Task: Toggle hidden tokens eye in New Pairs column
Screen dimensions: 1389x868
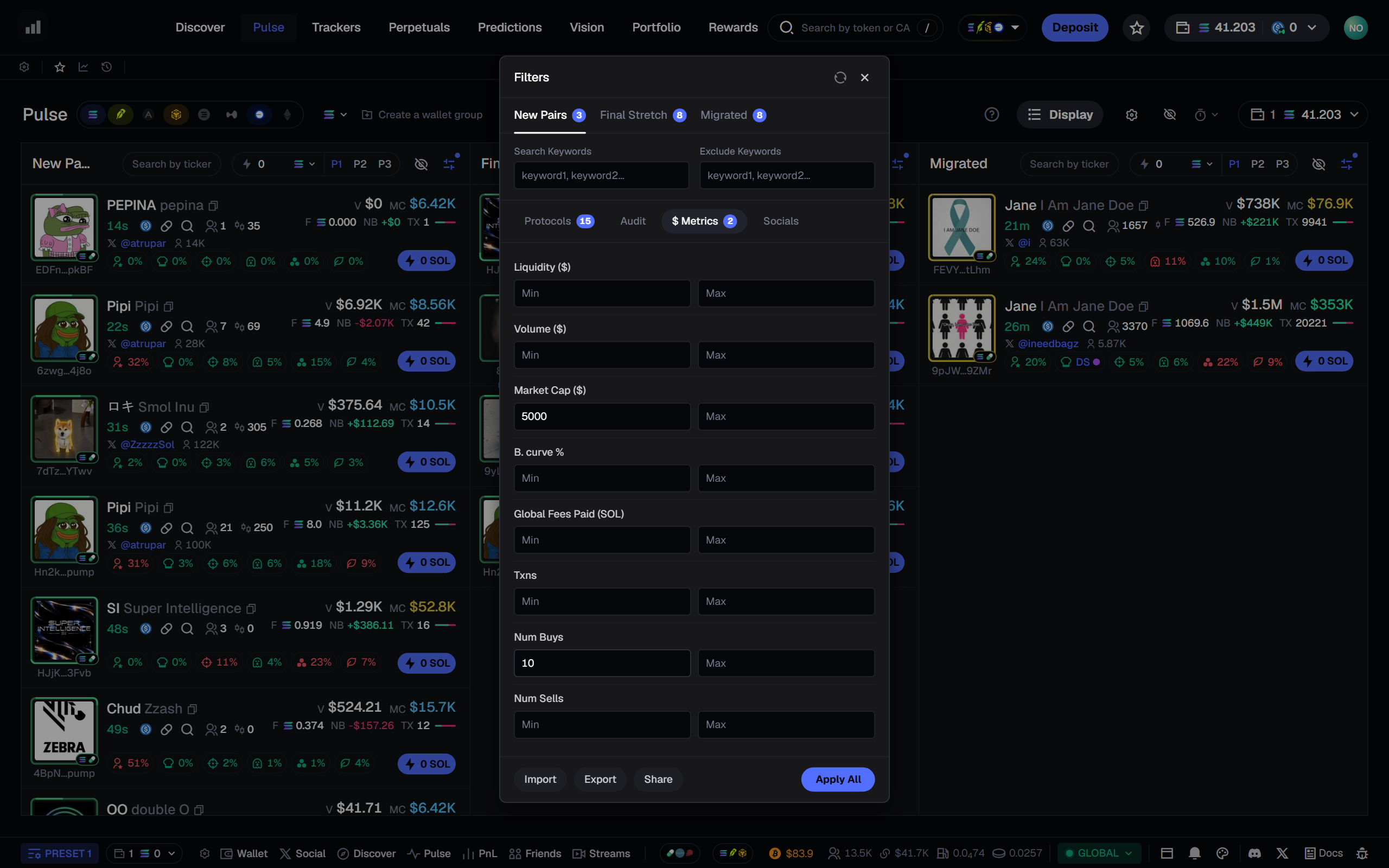Action: tap(421, 164)
